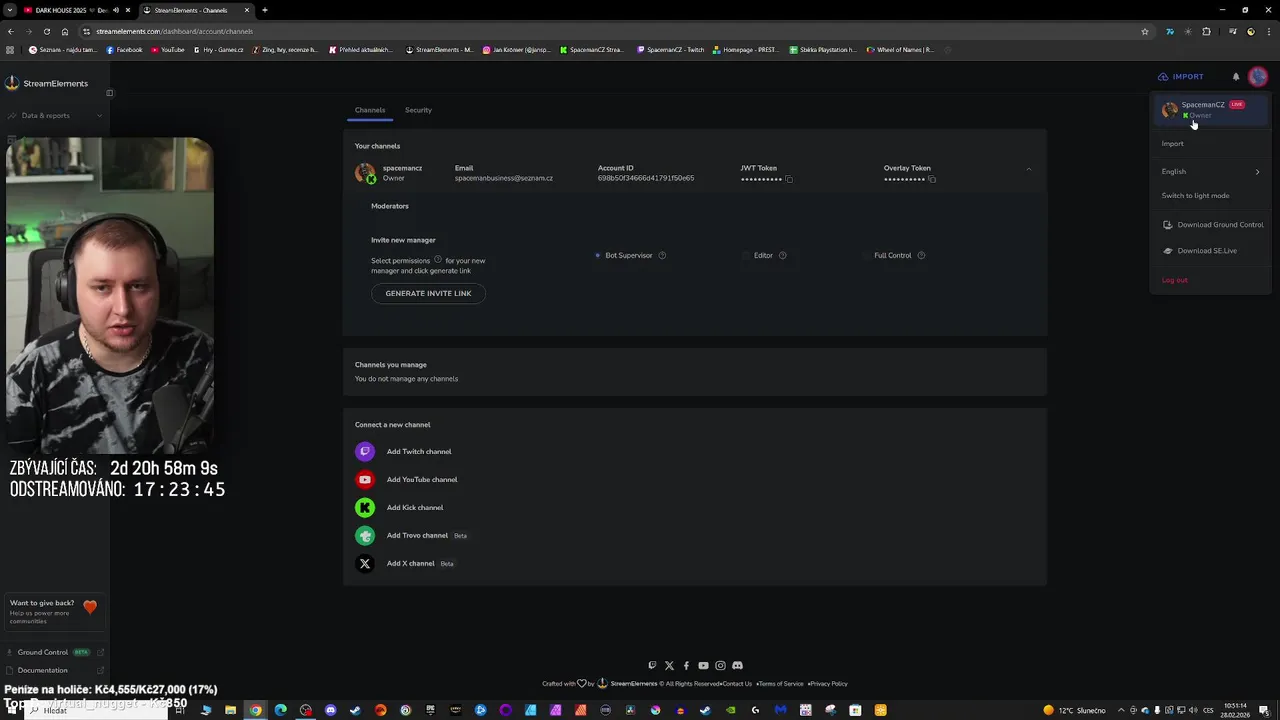Choose Import from account menu

point(1172,143)
